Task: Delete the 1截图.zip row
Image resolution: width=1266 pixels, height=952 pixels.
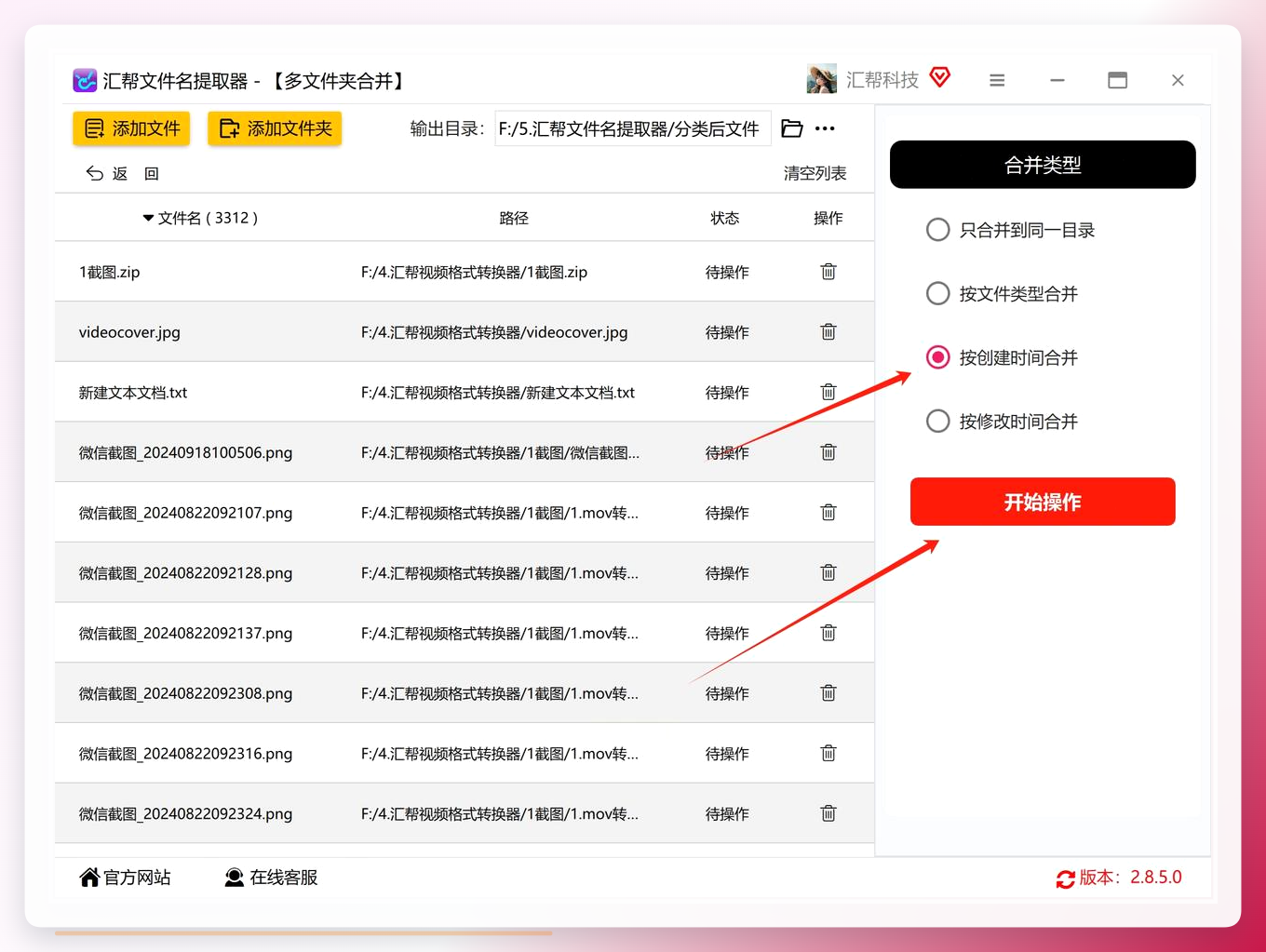Action: pos(828,272)
